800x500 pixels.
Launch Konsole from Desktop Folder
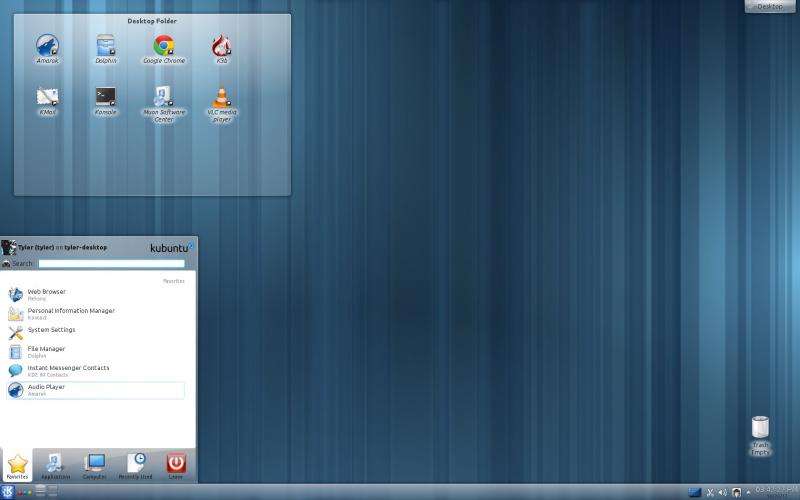tap(106, 101)
